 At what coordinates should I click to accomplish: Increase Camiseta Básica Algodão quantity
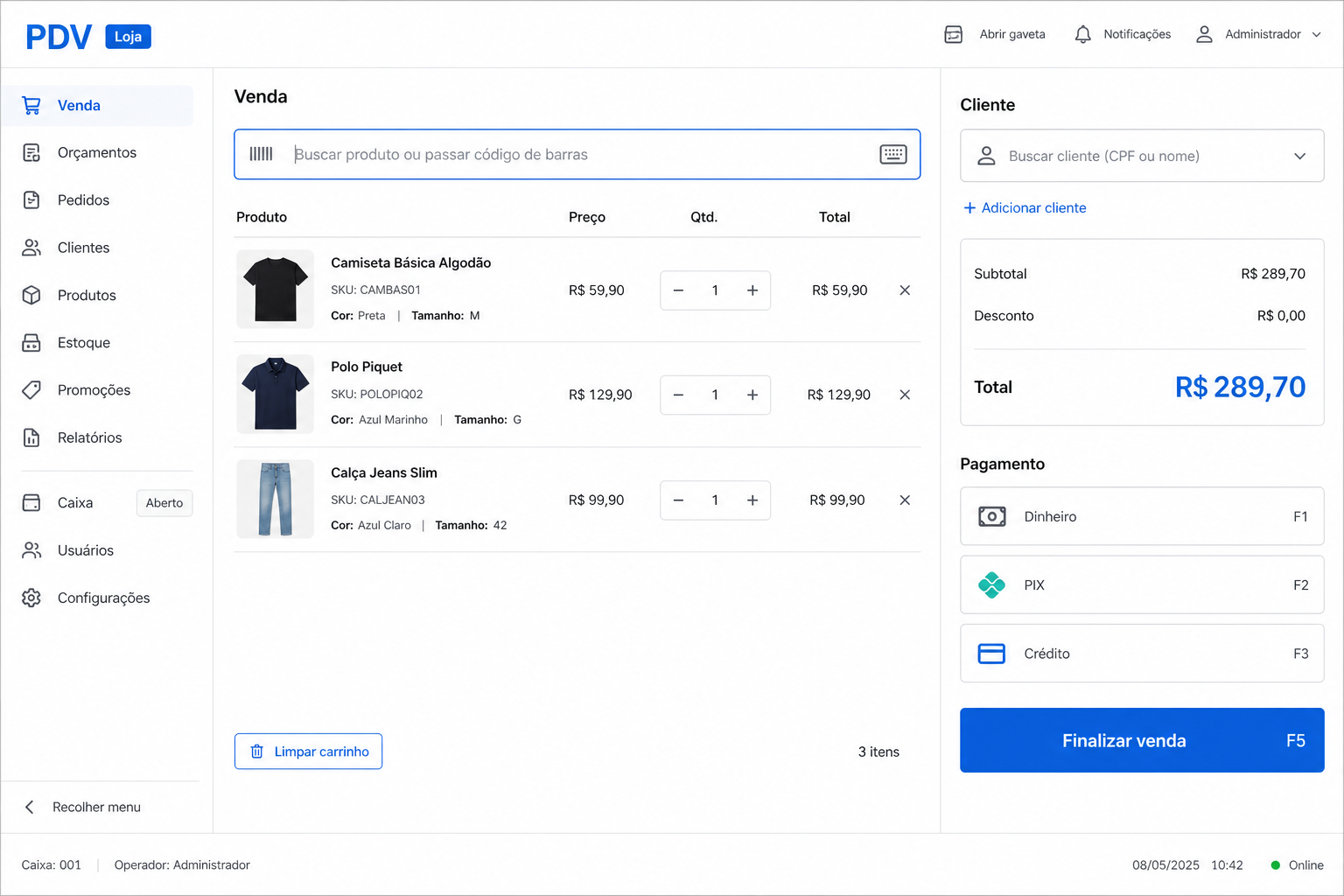[752, 290]
